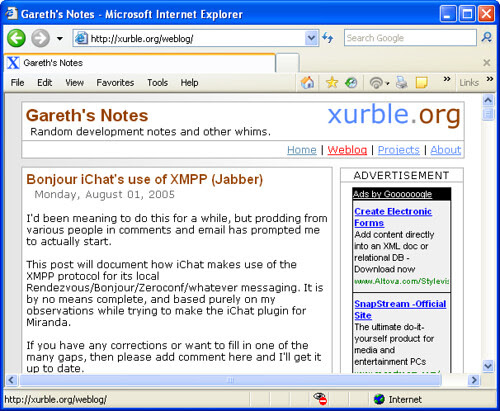Expand the Feeds icon dropdown arrow

387,83
